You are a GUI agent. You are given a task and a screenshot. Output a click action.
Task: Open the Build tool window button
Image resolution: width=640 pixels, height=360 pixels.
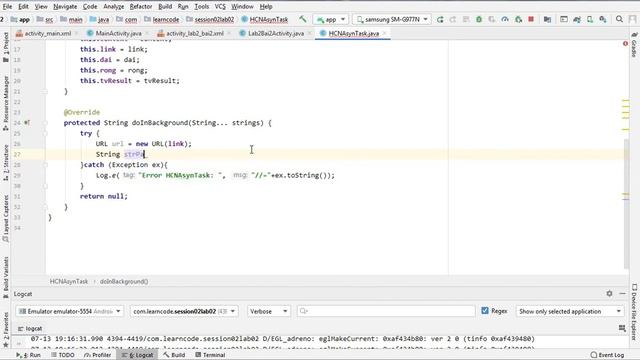pos(174,355)
